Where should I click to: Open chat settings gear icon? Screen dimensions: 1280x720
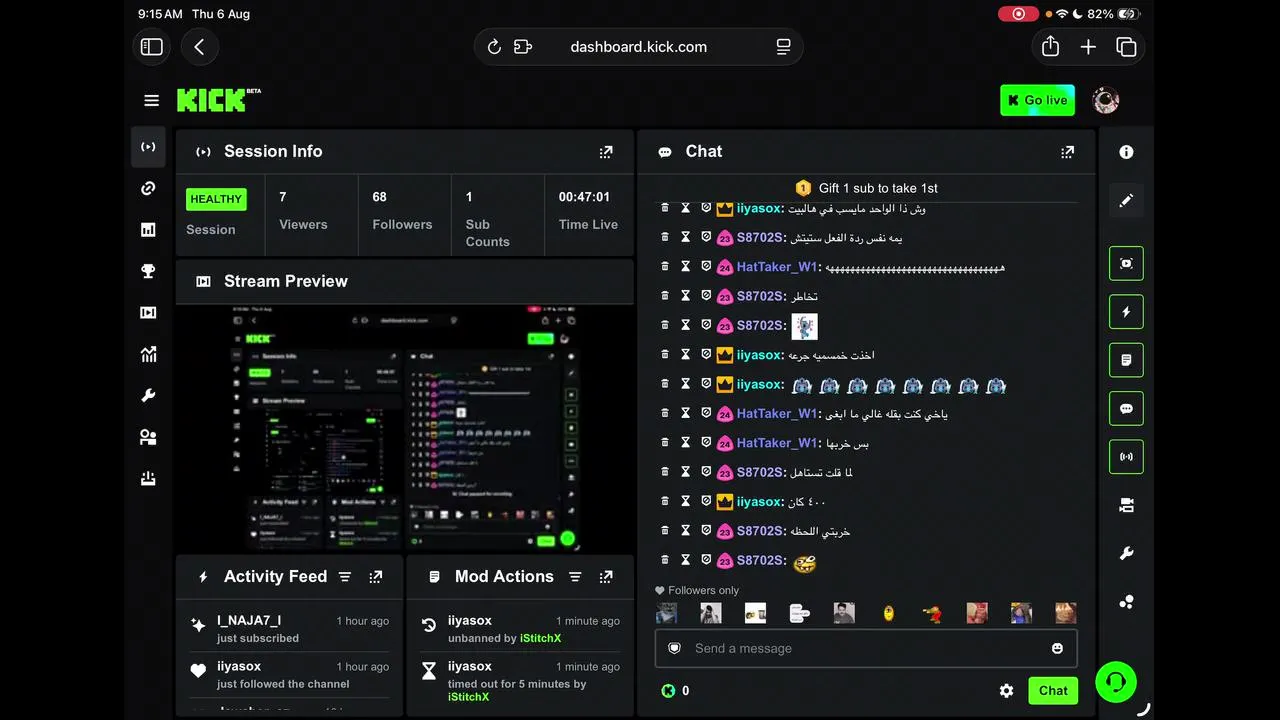(x=1007, y=691)
